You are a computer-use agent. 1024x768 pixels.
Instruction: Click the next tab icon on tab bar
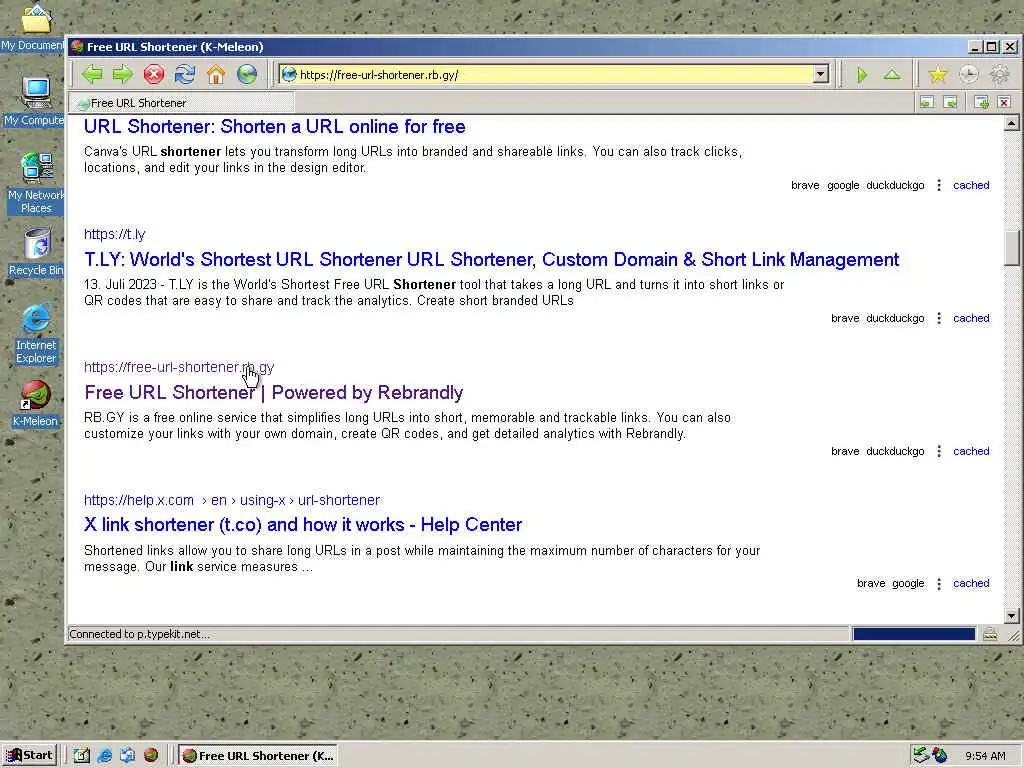click(x=950, y=102)
